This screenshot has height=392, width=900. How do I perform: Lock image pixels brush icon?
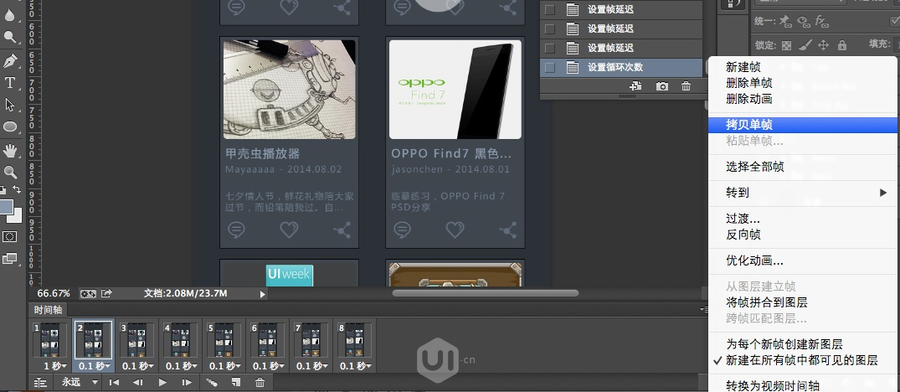pyautogui.click(x=805, y=45)
